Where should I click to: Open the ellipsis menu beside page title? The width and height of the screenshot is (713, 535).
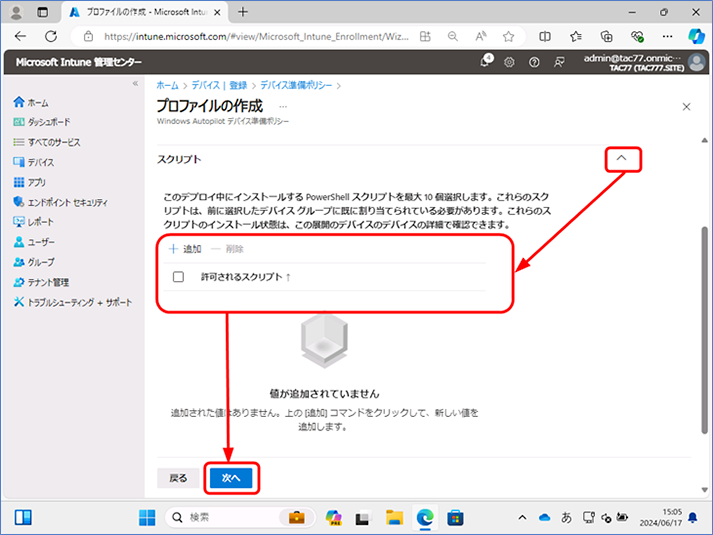[283, 107]
